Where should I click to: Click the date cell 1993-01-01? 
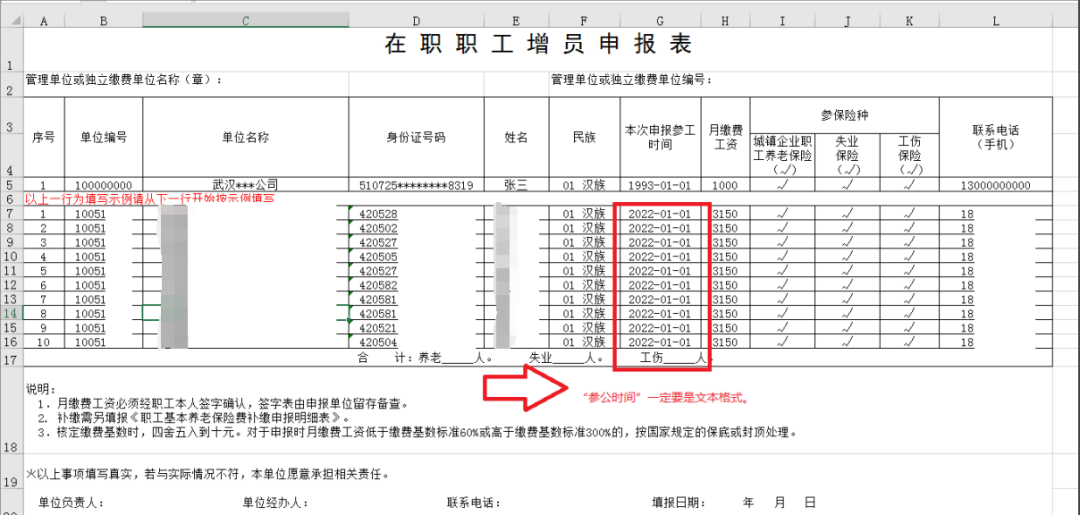point(661,185)
